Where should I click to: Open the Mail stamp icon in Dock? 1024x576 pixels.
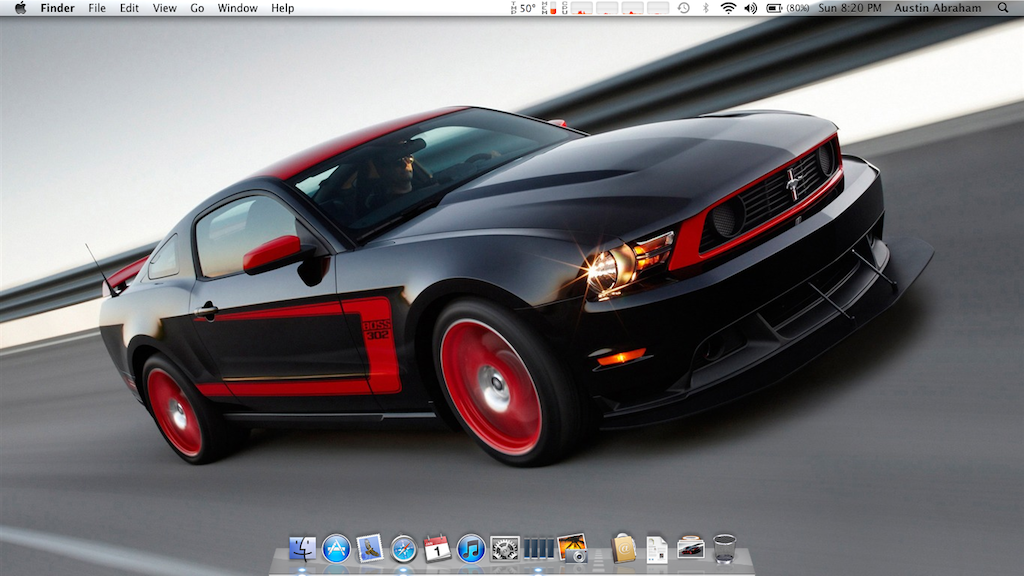tap(370, 549)
